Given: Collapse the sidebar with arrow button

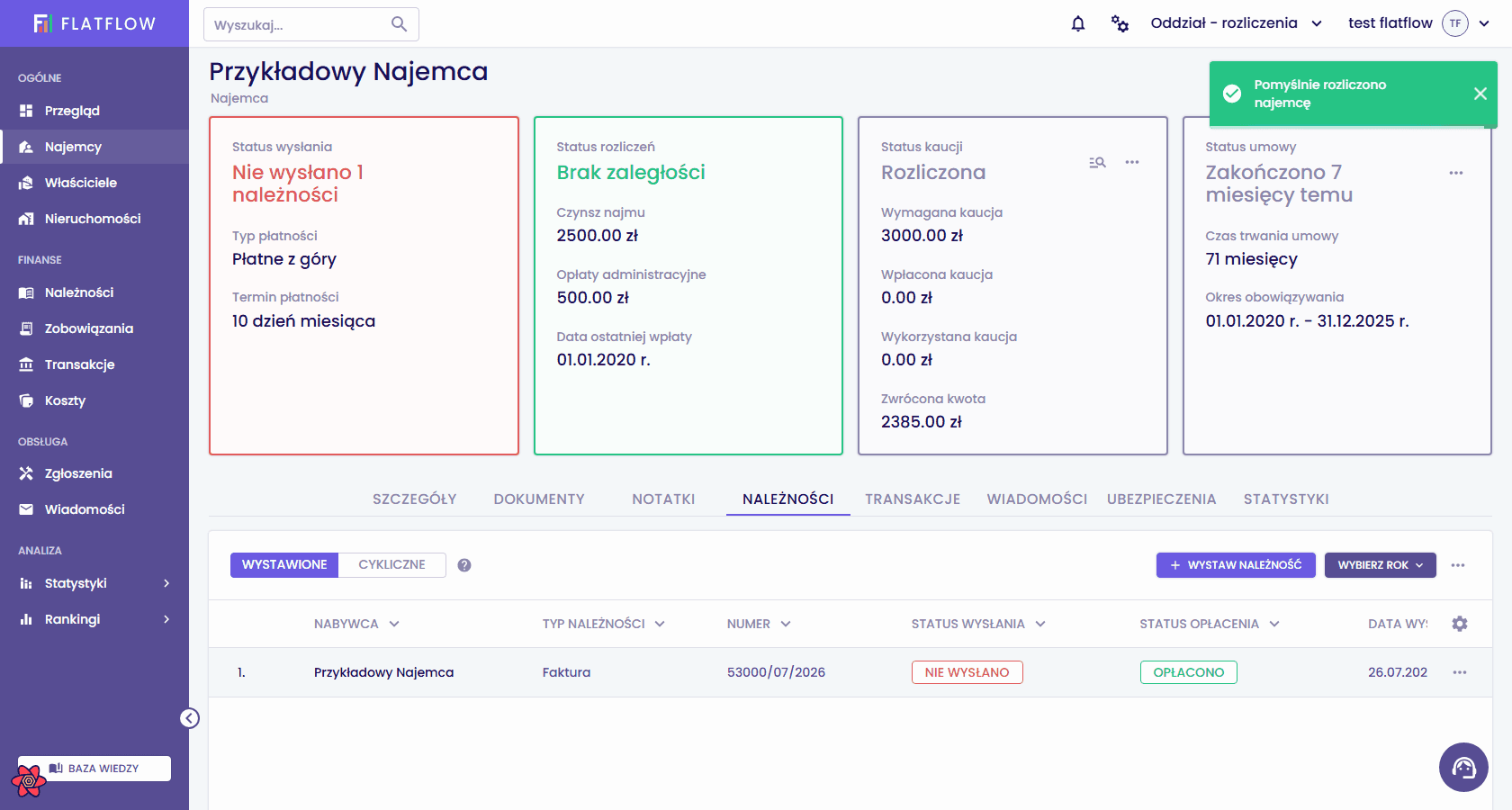Looking at the screenshot, I should coord(190,718).
